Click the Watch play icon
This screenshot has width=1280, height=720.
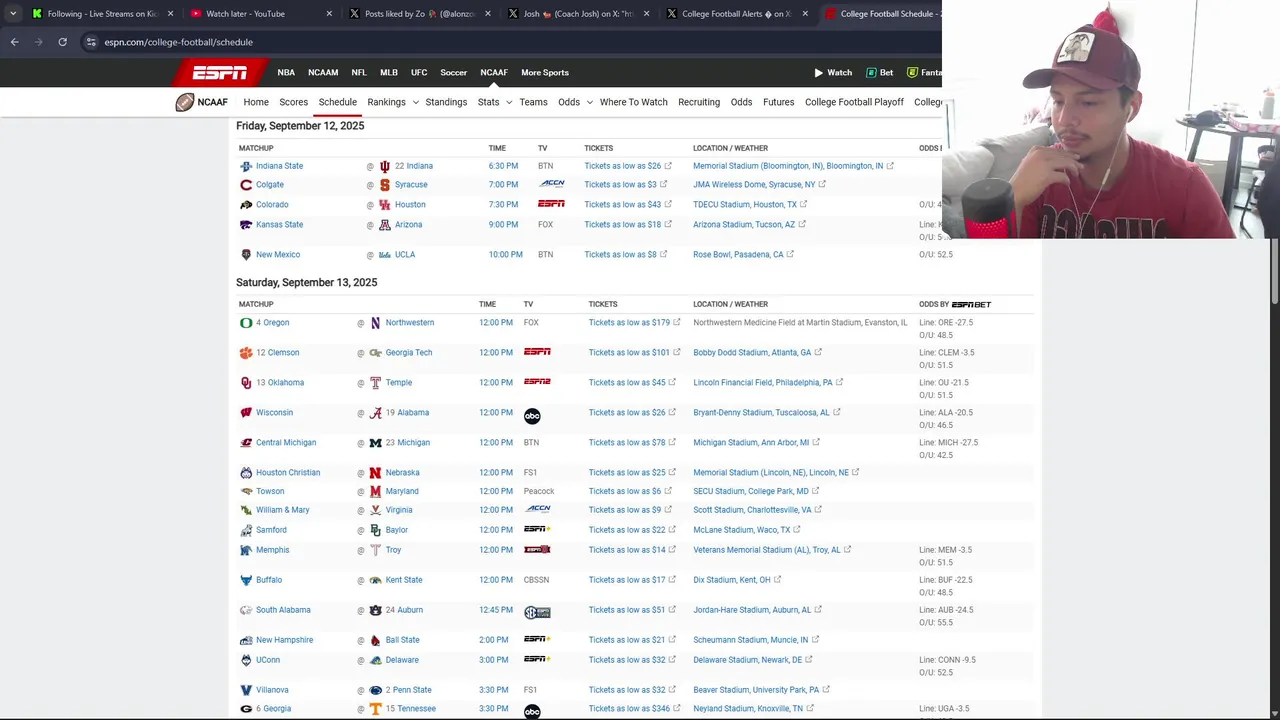tap(819, 72)
